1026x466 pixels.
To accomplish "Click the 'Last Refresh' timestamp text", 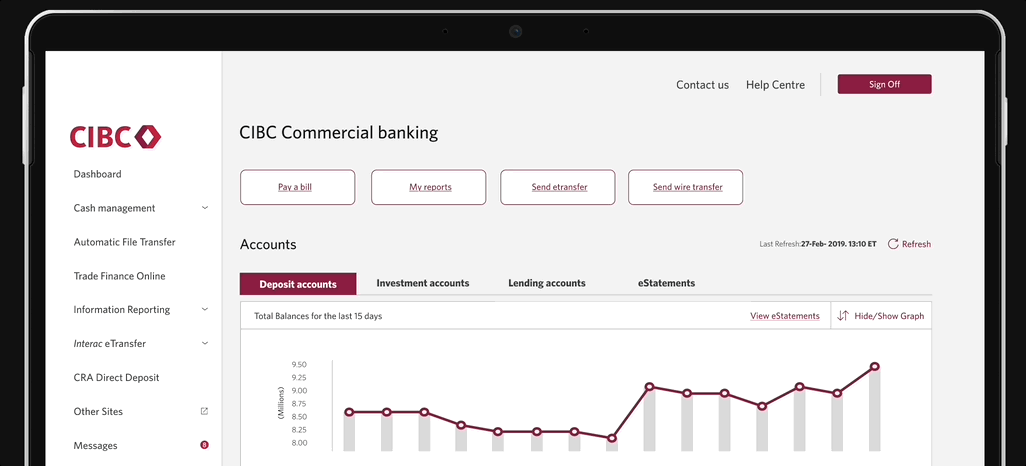I will 818,244.
